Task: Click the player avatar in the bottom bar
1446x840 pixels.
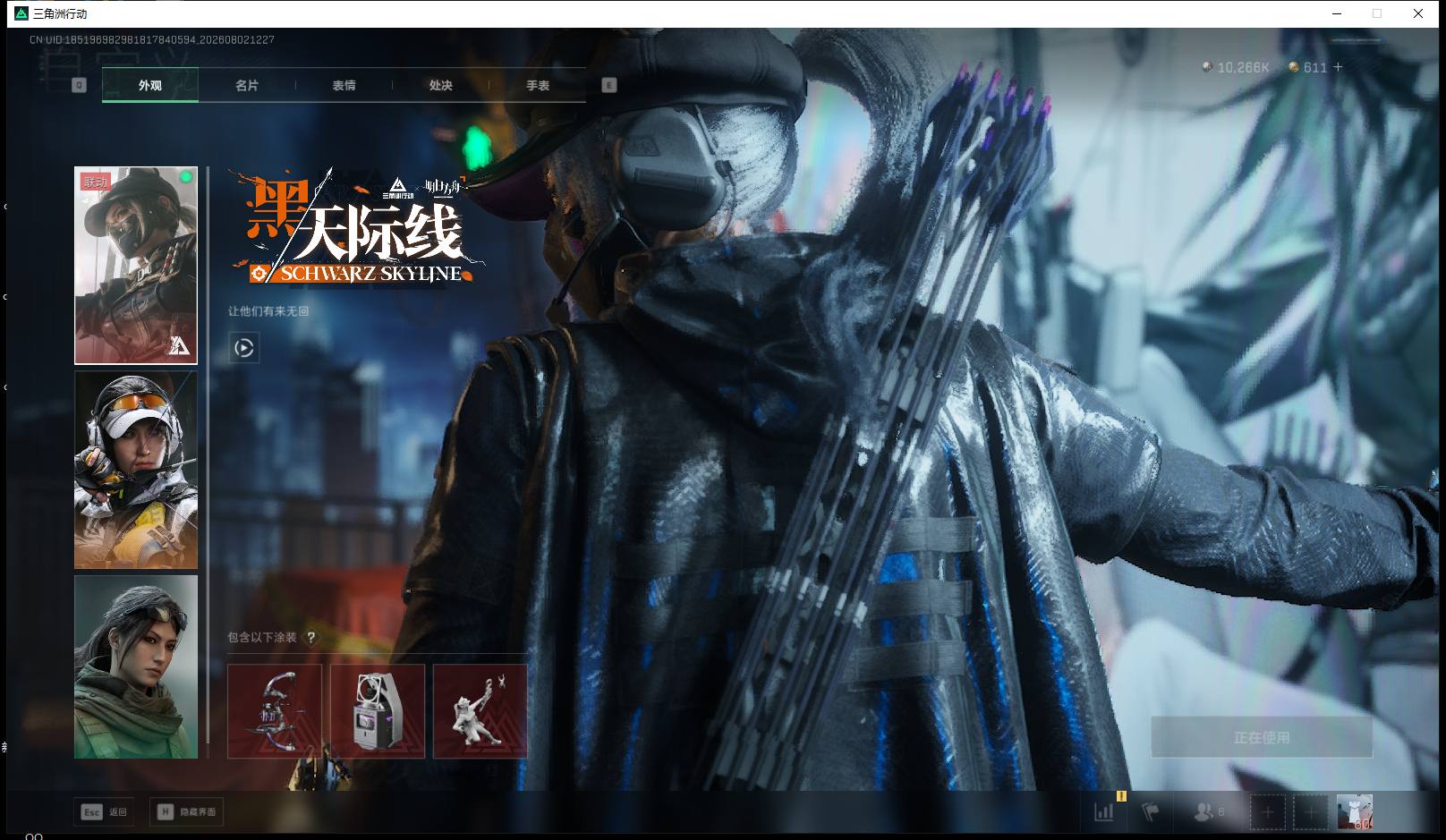Action: coord(1354,811)
